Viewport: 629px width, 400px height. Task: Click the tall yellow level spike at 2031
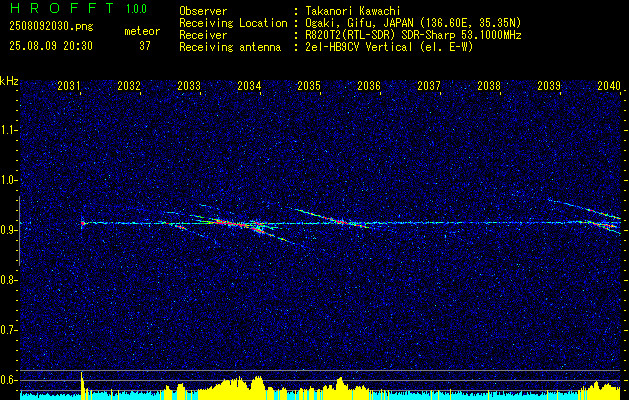[x=82, y=386]
